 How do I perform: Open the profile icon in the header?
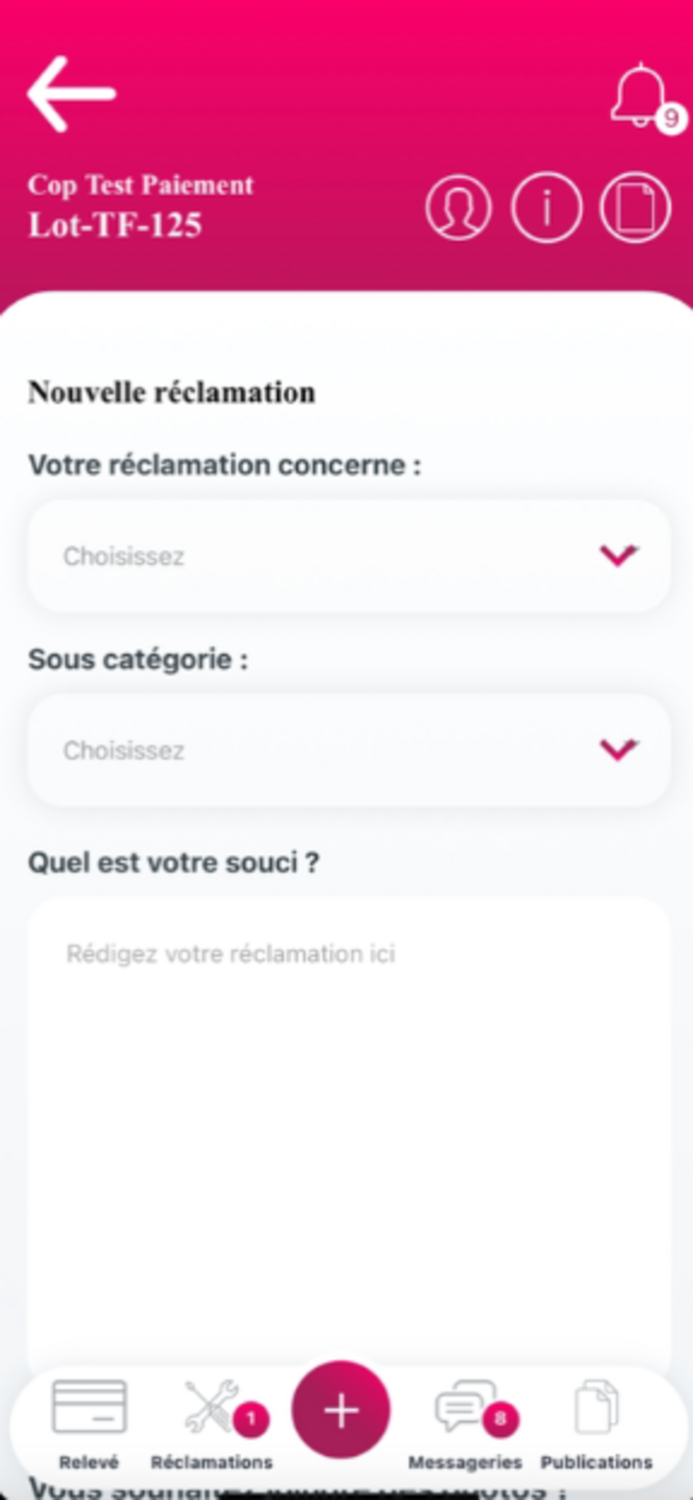click(x=457, y=207)
